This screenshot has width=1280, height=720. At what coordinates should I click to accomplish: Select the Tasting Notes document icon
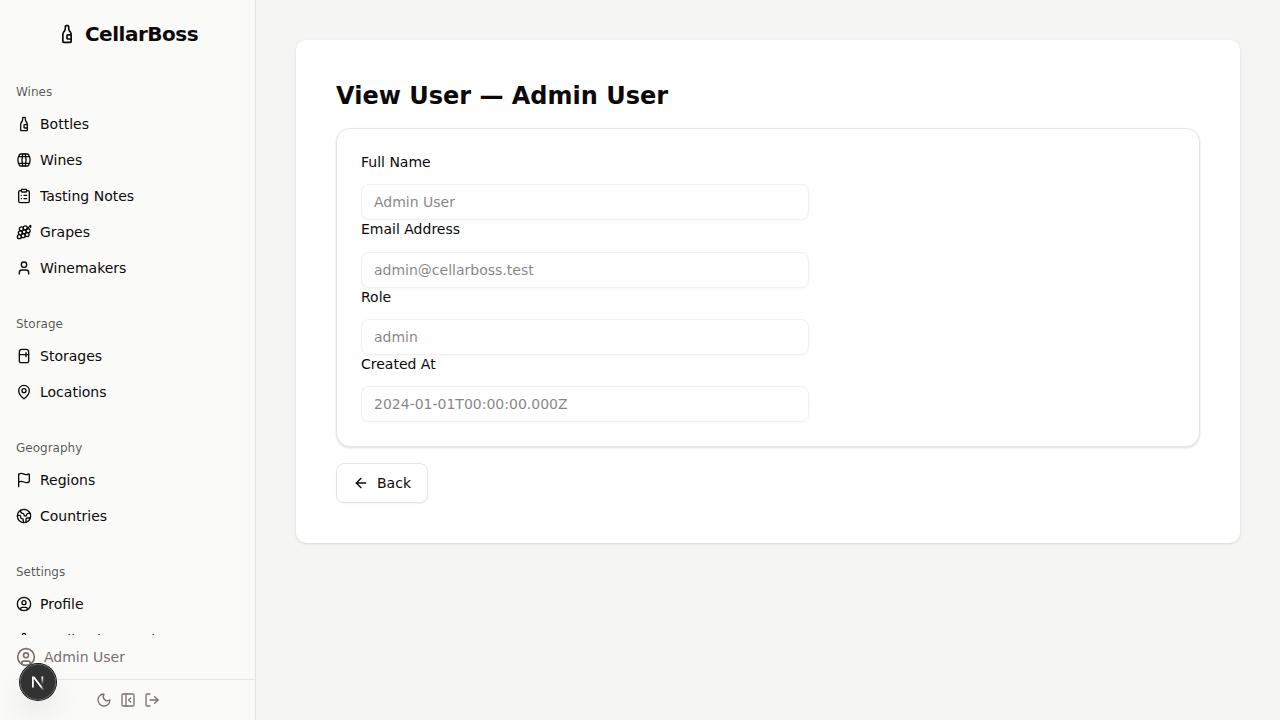point(24,195)
